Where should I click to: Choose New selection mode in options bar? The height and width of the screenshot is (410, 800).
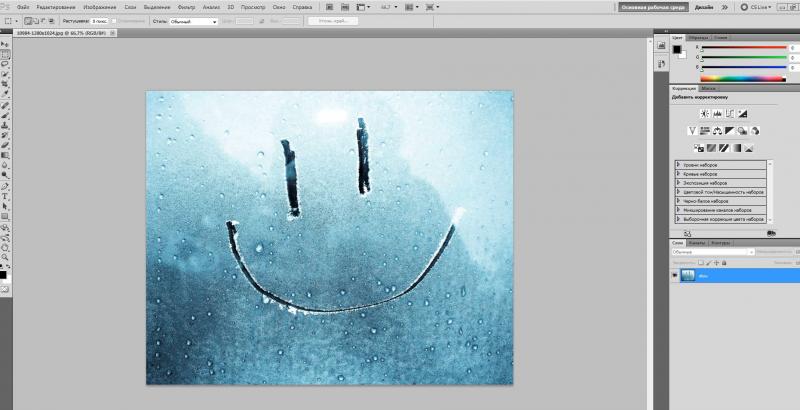pos(28,21)
